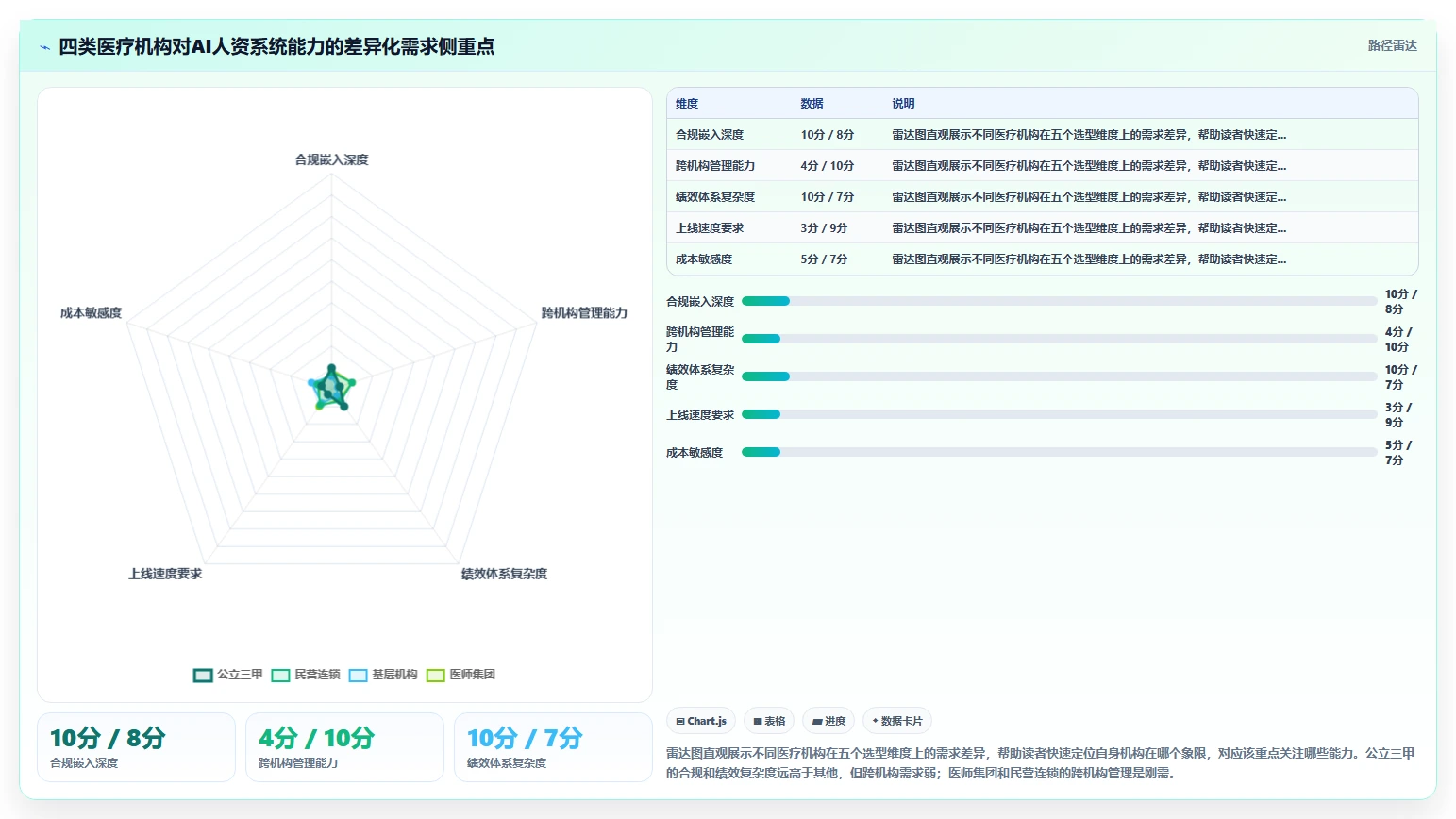
Task: Click the radar data polygon at chart center
Action: coord(331,388)
